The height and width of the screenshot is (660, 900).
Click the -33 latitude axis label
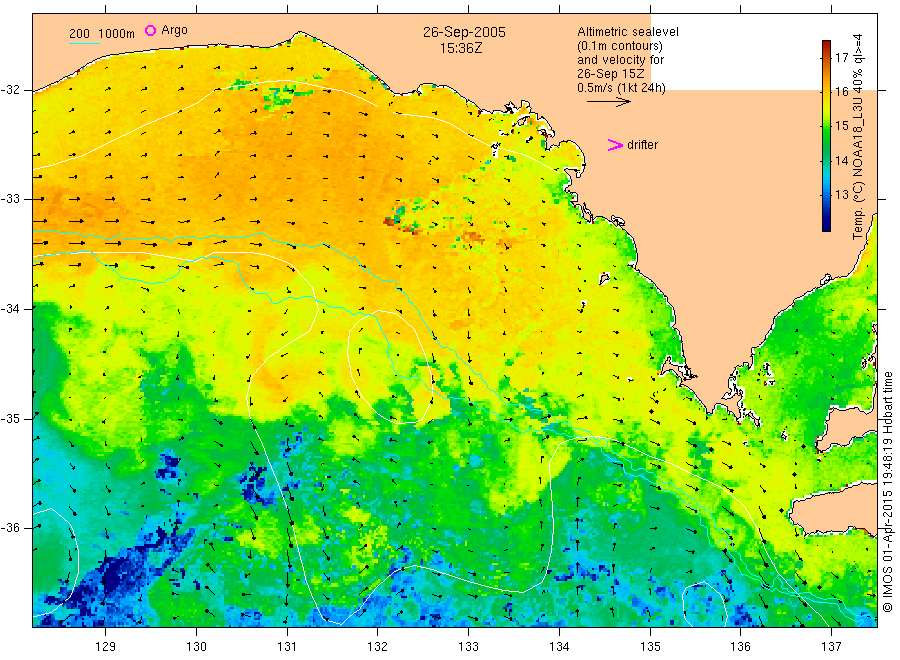point(10,199)
